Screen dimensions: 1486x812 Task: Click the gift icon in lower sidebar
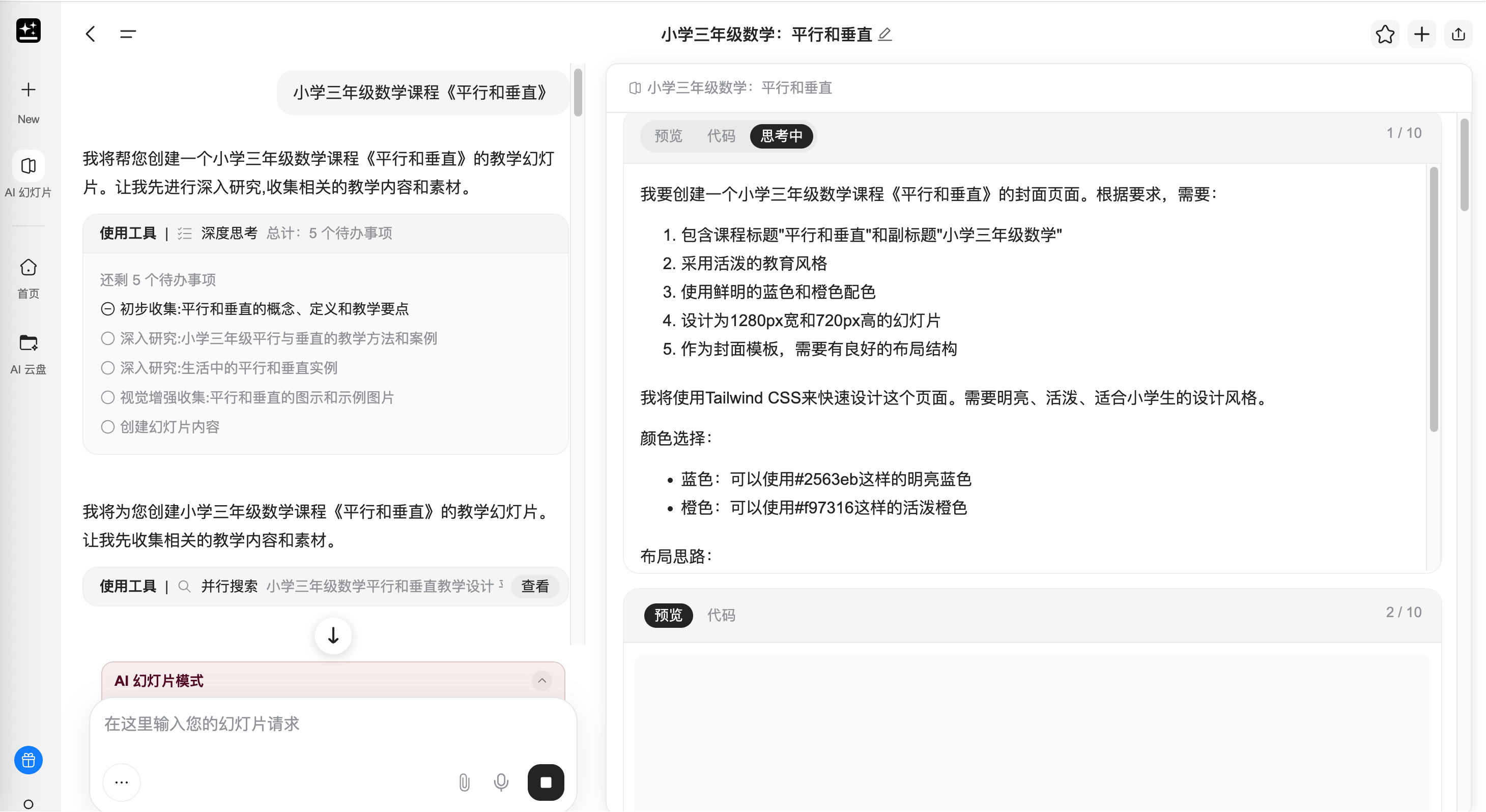click(x=27, y=760)
